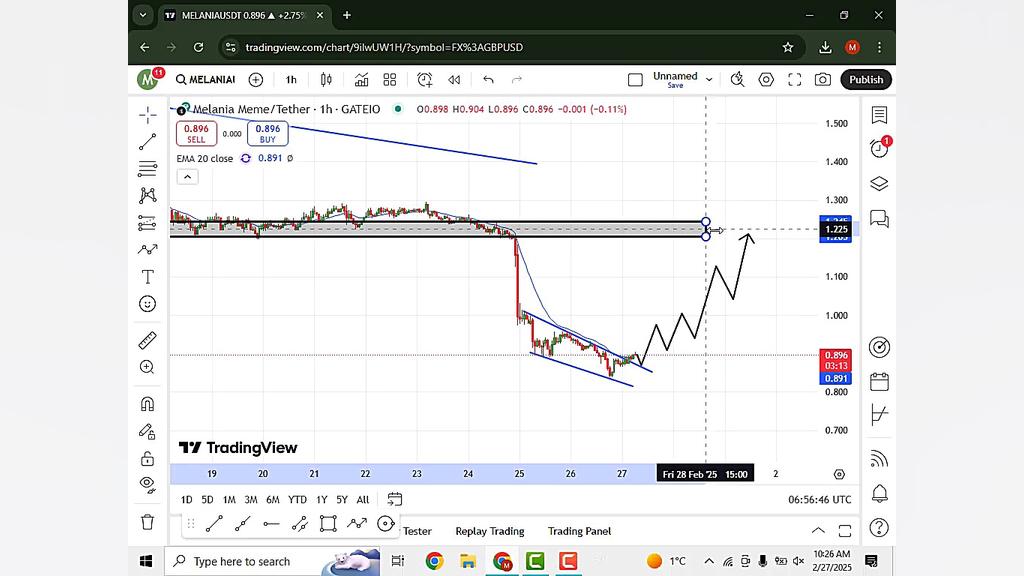Select the crosshair cursor tool
Screen dimensions: 1024x576
(148, 115)
